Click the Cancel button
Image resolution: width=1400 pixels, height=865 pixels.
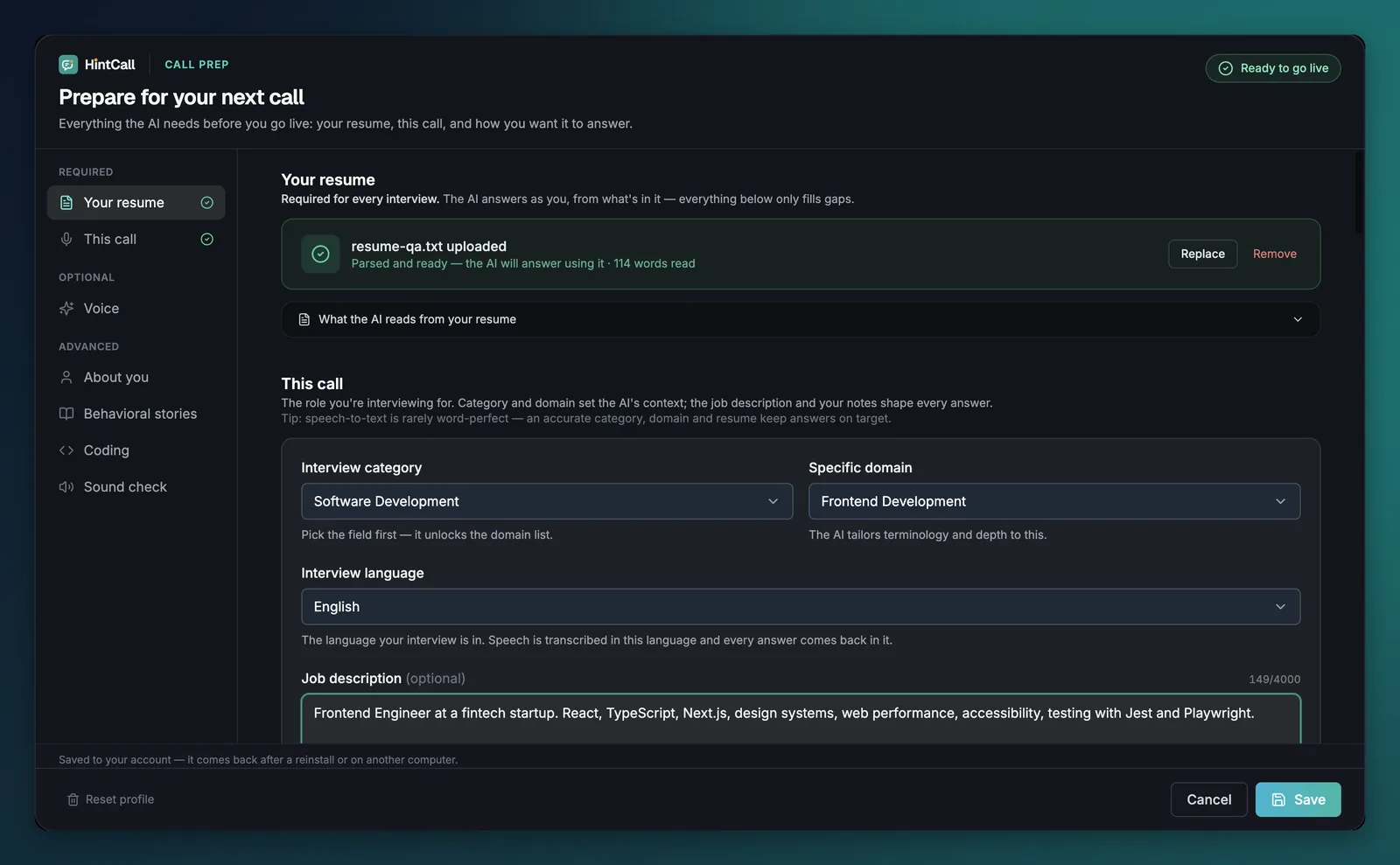click(x=1208, y=800)
